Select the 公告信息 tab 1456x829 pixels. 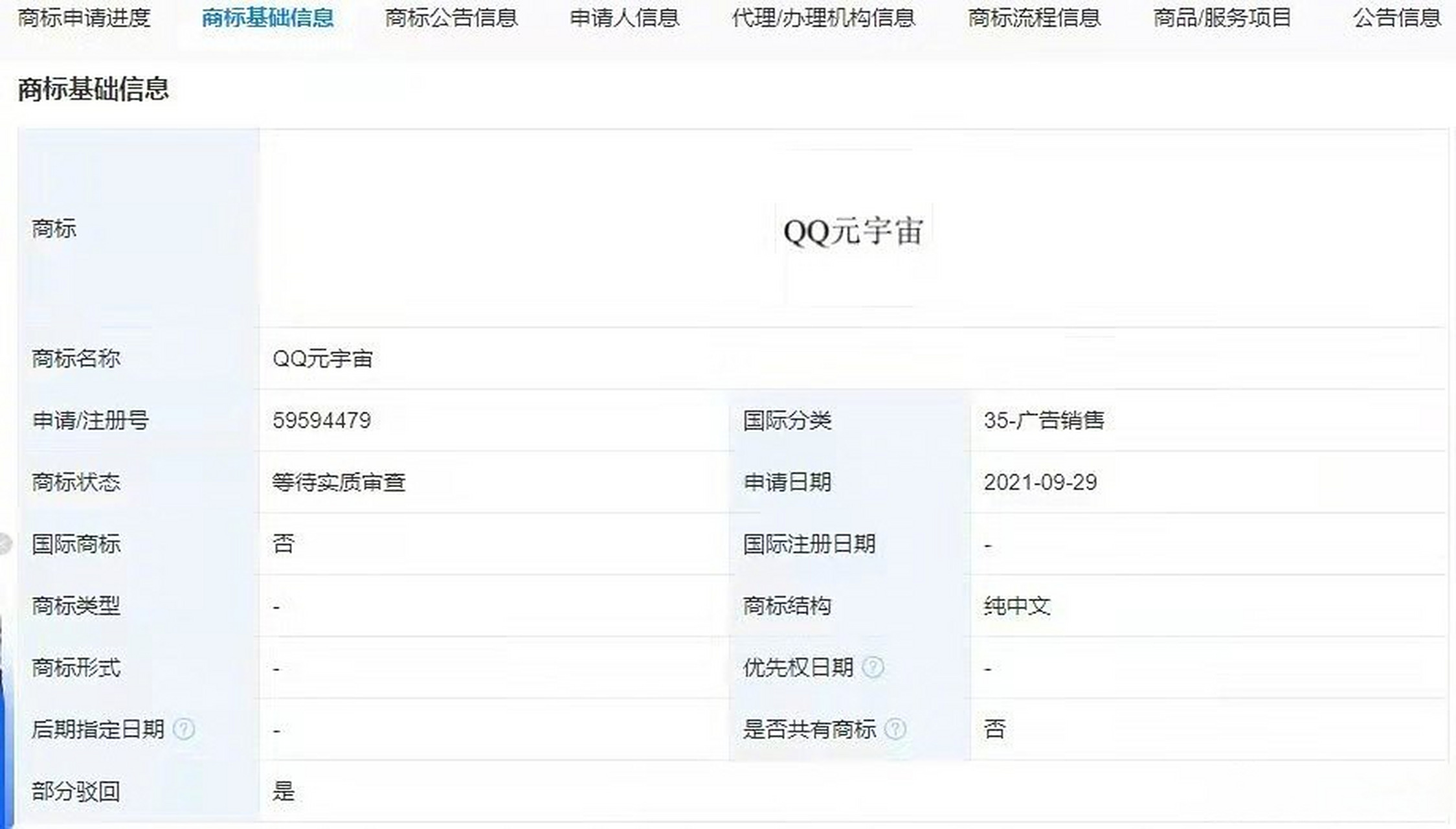[x=1397, y=18]
